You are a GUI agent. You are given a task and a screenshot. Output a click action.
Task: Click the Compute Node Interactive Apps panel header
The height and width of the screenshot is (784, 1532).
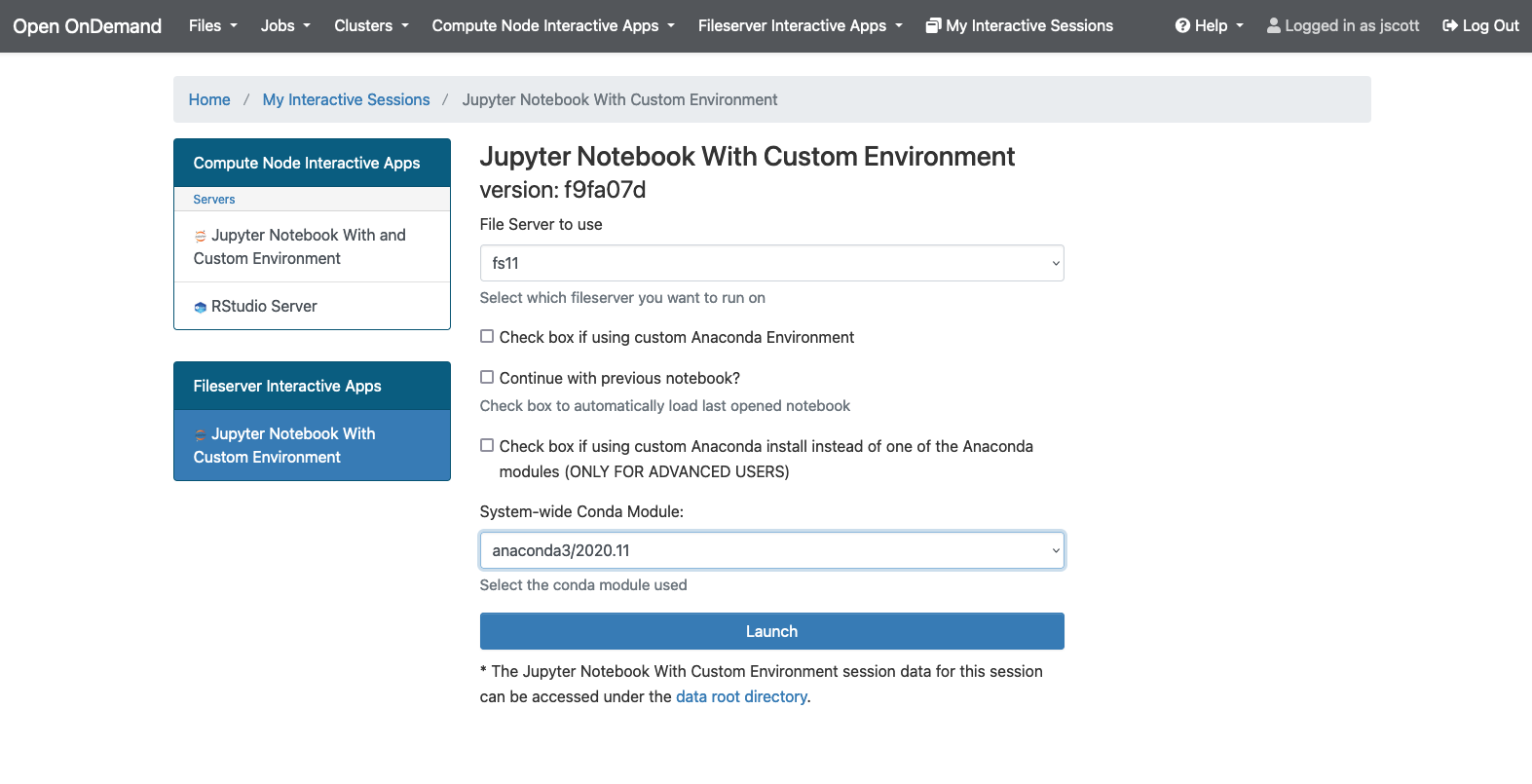point(312,163)
